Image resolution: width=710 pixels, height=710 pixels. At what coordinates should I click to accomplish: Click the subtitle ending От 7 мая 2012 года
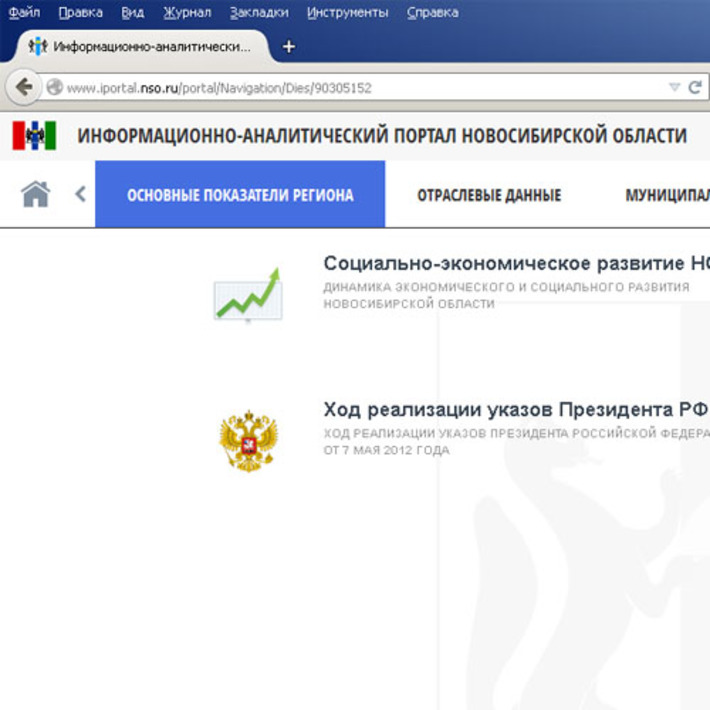click(516, 441)
